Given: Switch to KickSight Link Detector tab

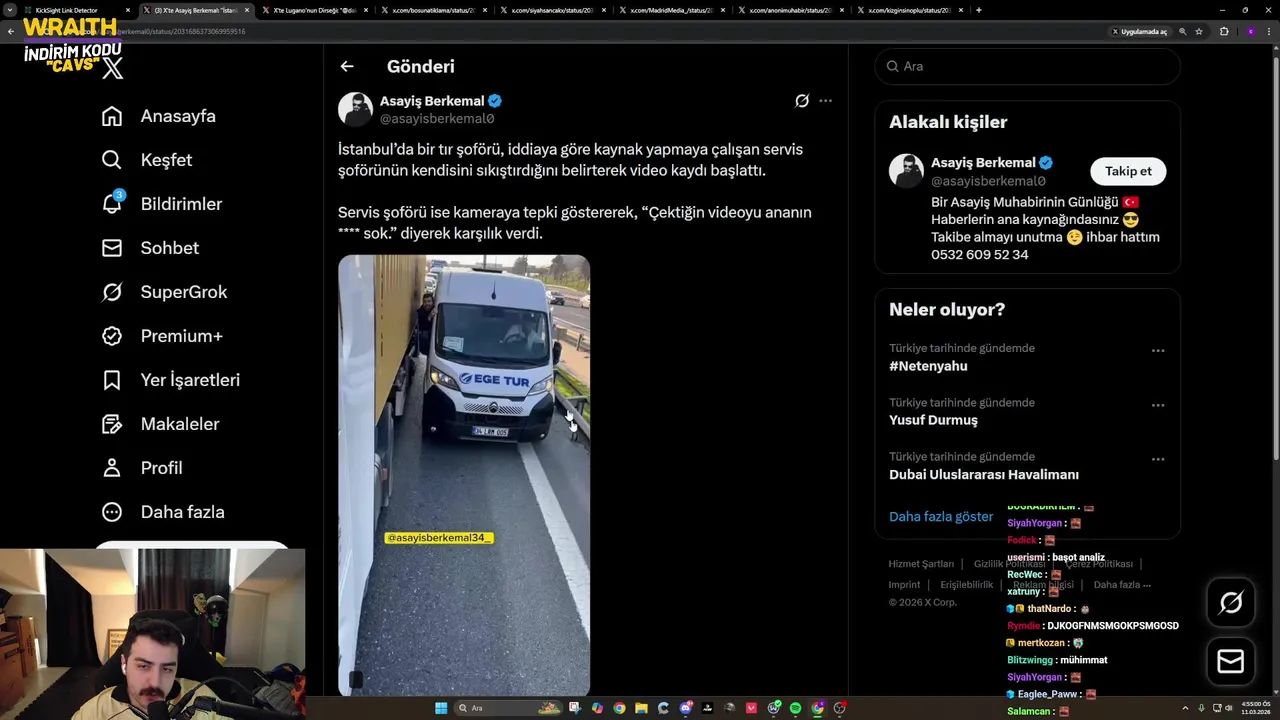Looking at the screenshot, I should click(76, 10).
